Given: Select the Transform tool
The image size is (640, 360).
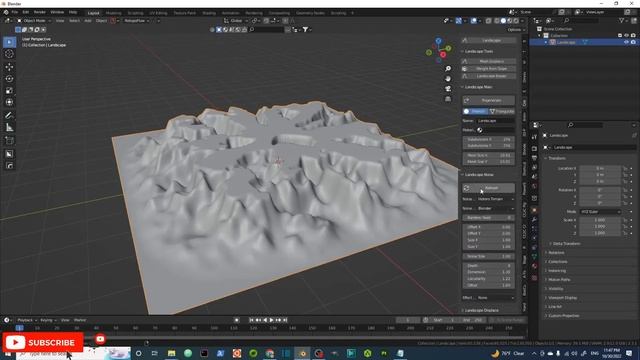Looking at the screenshot, I should click(9, 102).
